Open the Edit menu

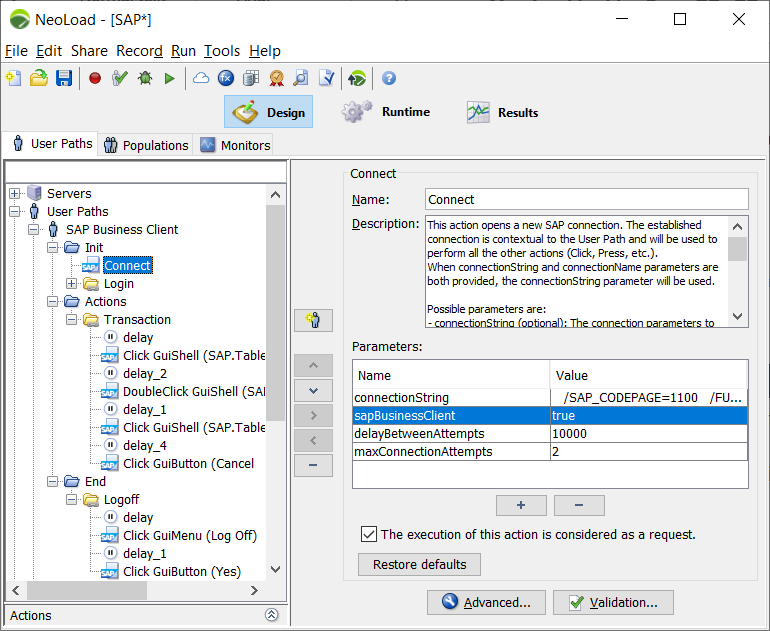click(x=49, y=51)
